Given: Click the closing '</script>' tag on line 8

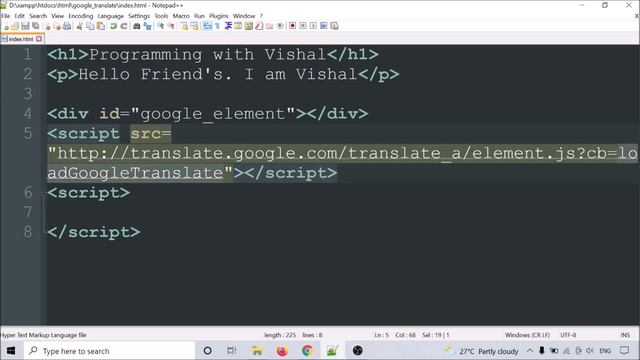Looking at the screenshot, I should [x=94, y=232].
